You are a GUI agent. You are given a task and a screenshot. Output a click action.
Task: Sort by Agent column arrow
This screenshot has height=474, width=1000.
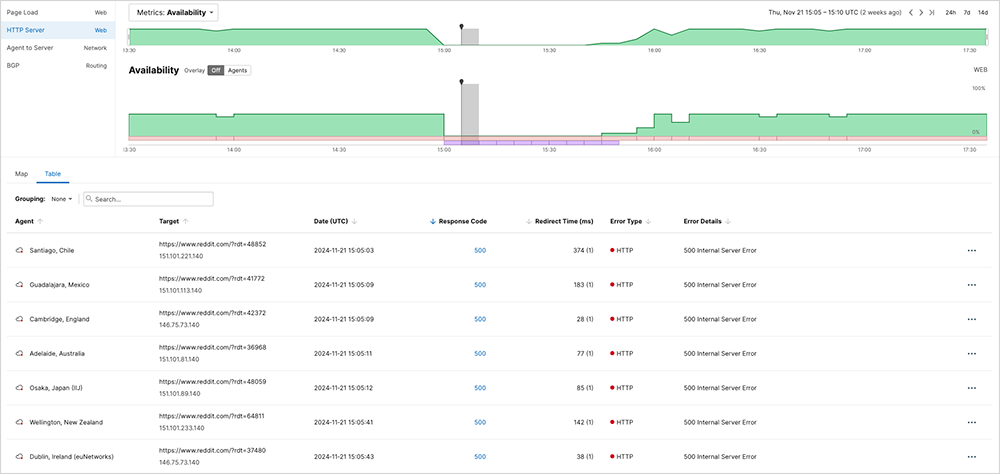point(41,221)
